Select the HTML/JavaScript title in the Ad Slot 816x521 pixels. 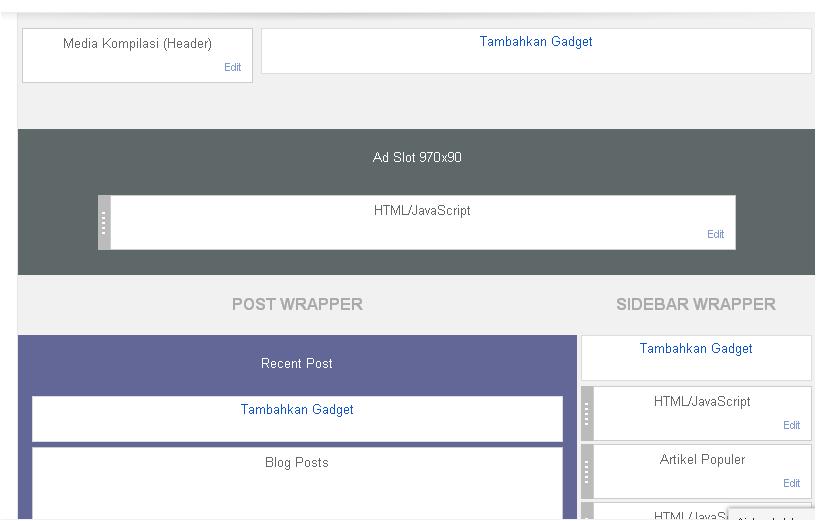pos(422,211)
